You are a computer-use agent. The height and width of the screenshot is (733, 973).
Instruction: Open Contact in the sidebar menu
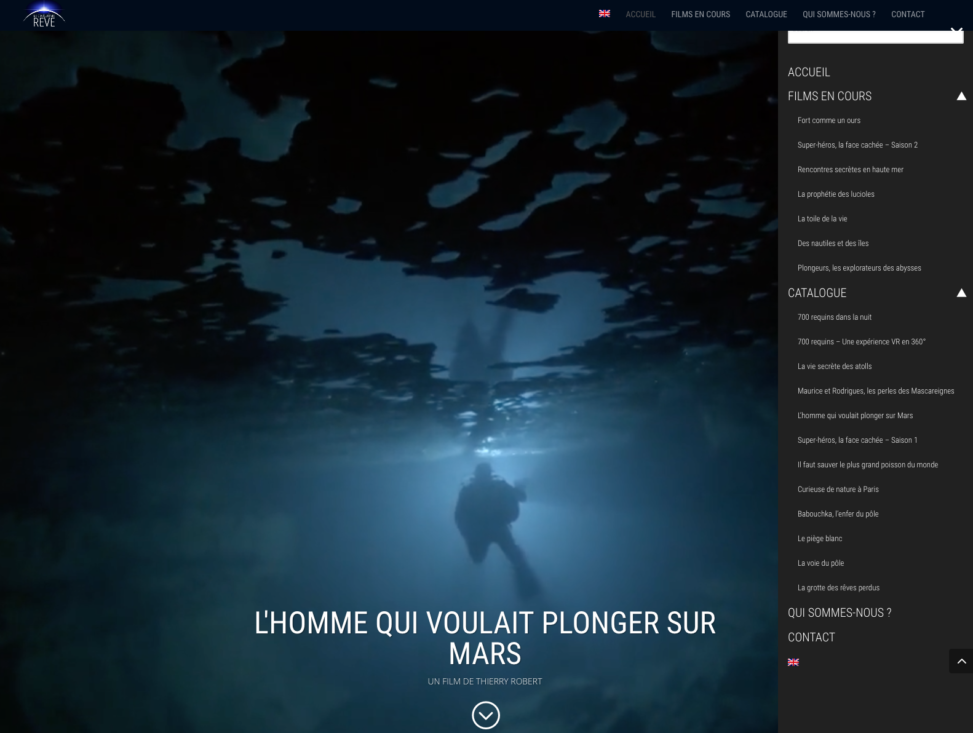click(x=811, y=637)
